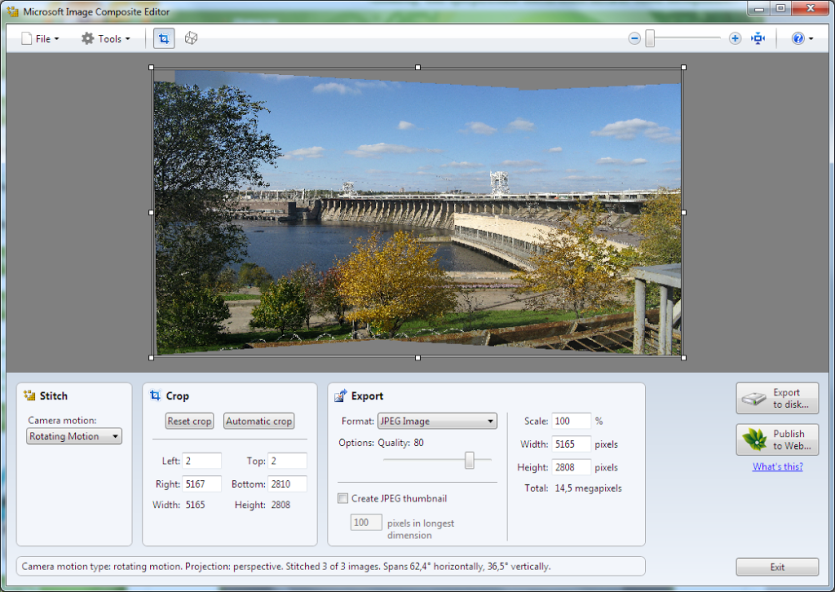Click the export Height pixels field
Image resolution: width=835 pixels, height=592 pixels.
coord(571,467)
